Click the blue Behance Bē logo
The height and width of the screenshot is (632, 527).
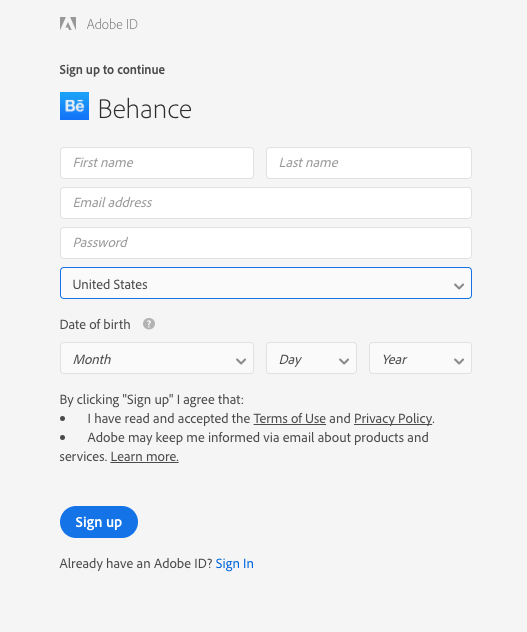pos(74,106)
